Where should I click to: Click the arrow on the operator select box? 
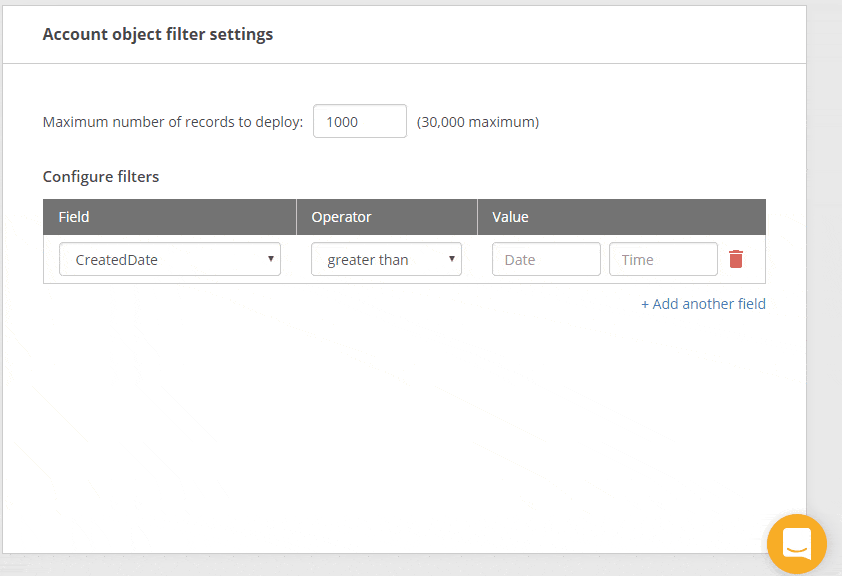point(451,259)
